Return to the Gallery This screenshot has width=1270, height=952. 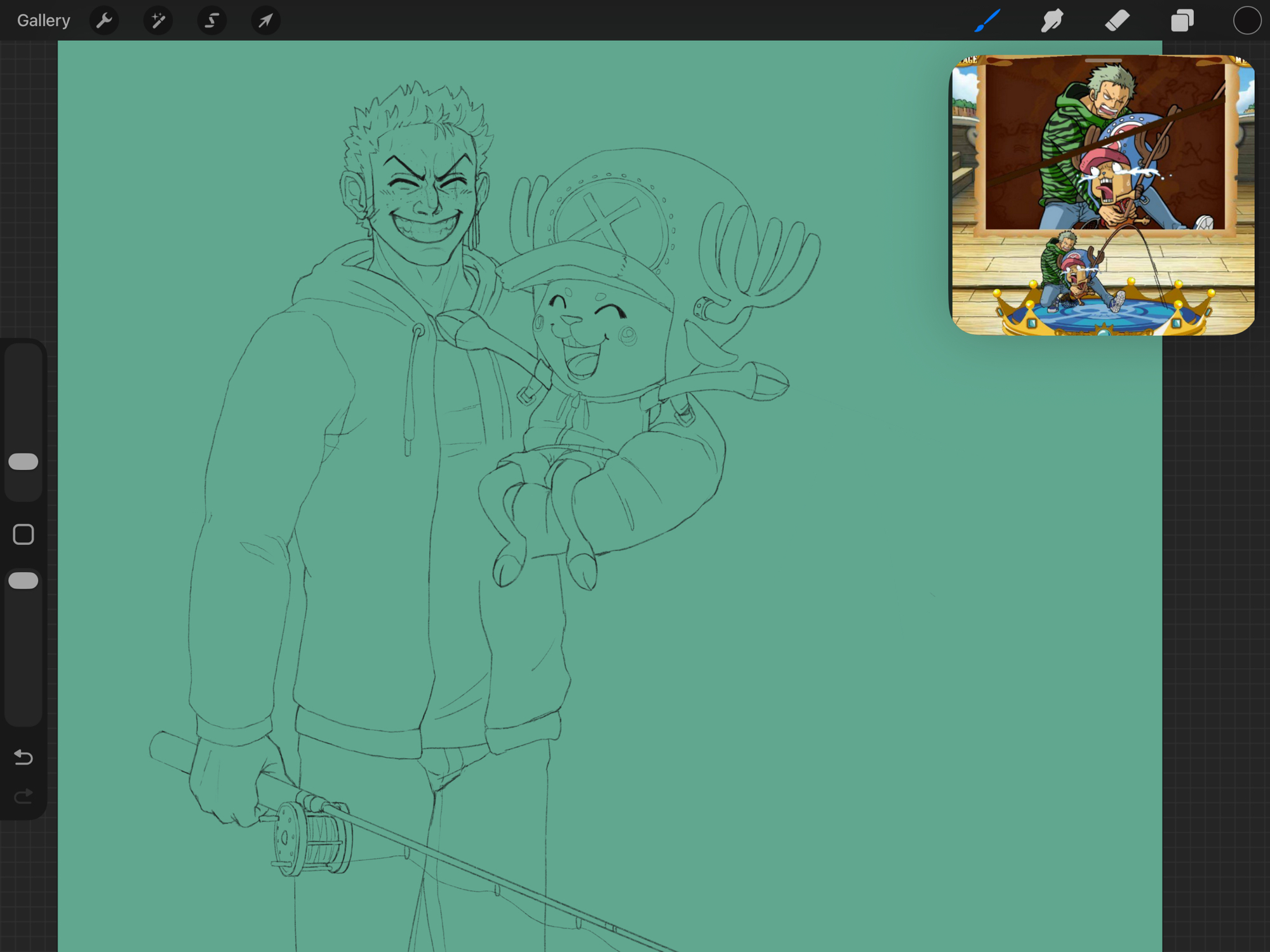coord(43,21)
